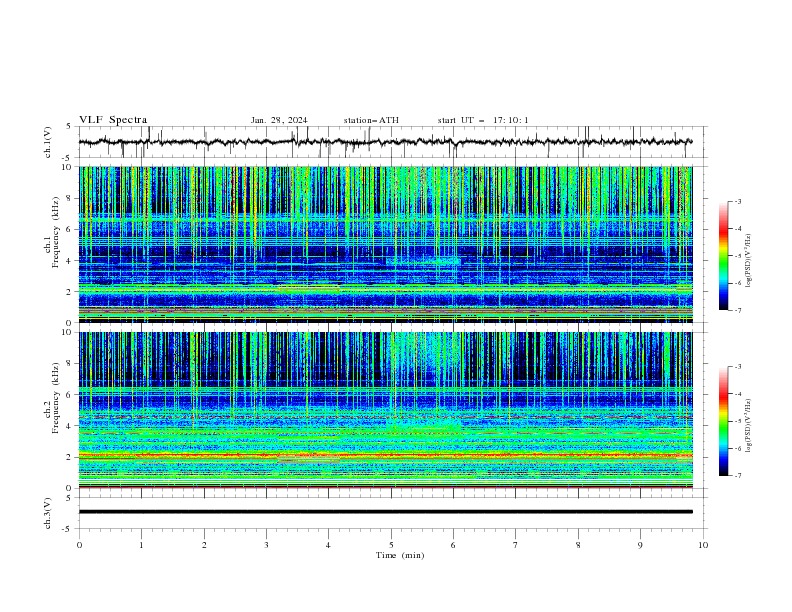Viewport: 792px width, 612px height.
Task: Click inside the ch.1 spectrogram panel
Action: (385, 244)
